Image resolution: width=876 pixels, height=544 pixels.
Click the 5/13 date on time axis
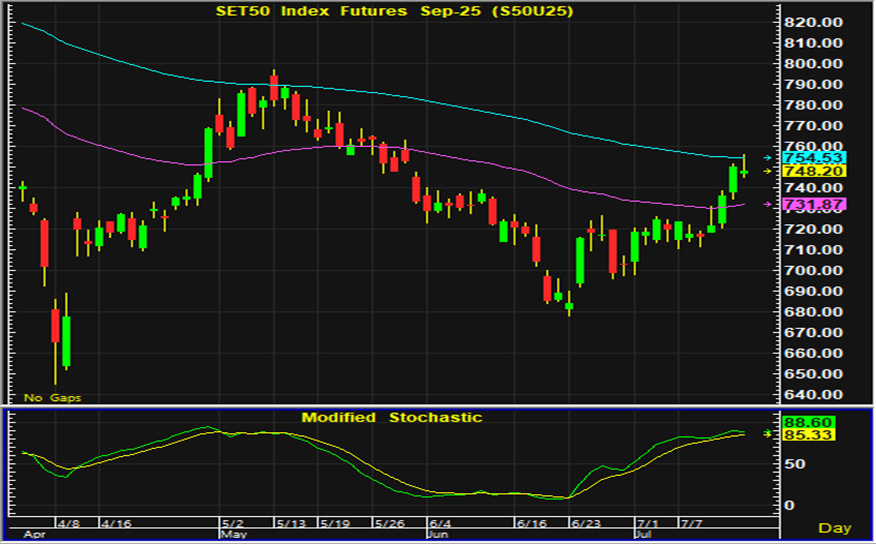point(291,523)
